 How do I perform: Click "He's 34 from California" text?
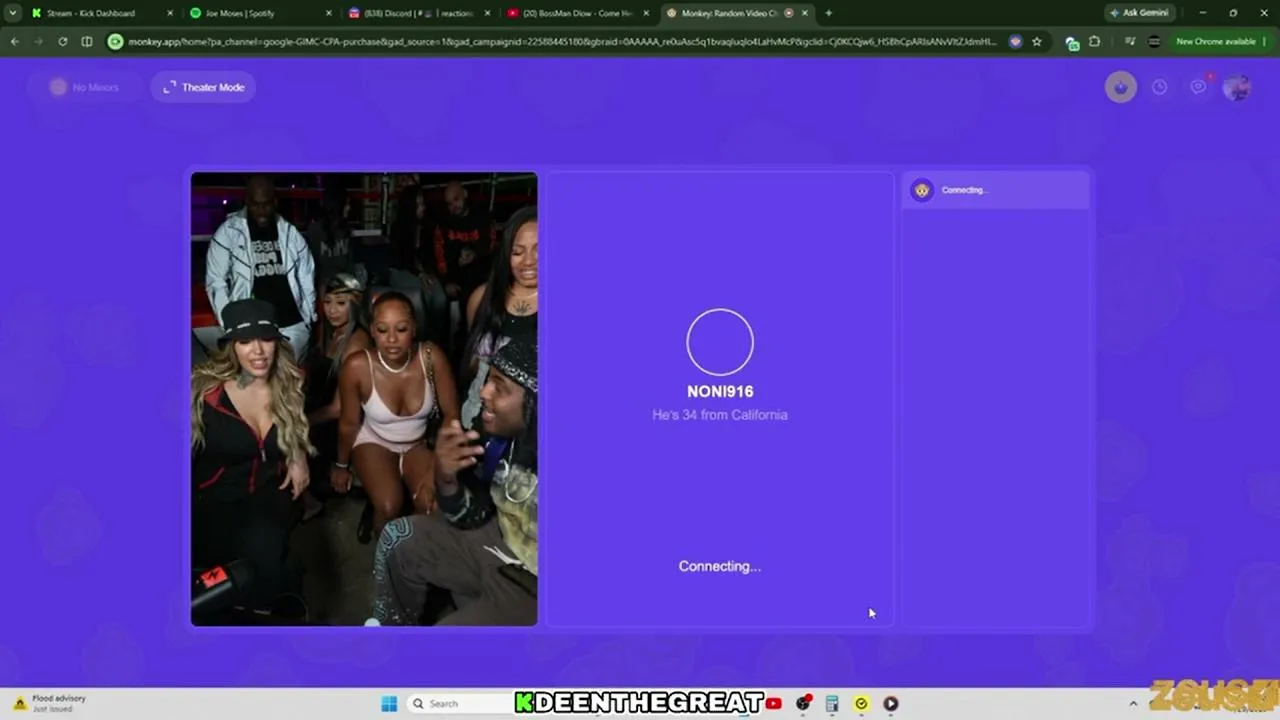pyautogui.click(x=720, y=415)
